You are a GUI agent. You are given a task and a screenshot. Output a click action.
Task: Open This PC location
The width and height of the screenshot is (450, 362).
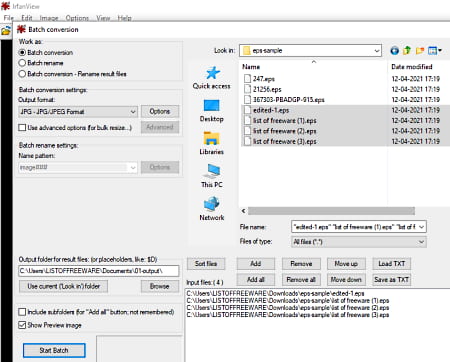212,176
